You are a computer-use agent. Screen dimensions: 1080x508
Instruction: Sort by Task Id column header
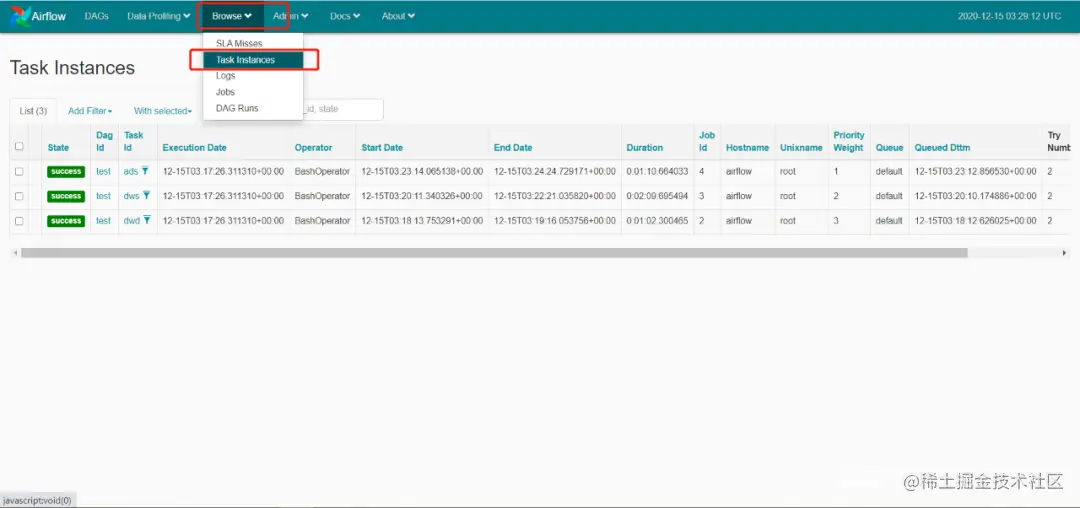click(x=134, y=141)
